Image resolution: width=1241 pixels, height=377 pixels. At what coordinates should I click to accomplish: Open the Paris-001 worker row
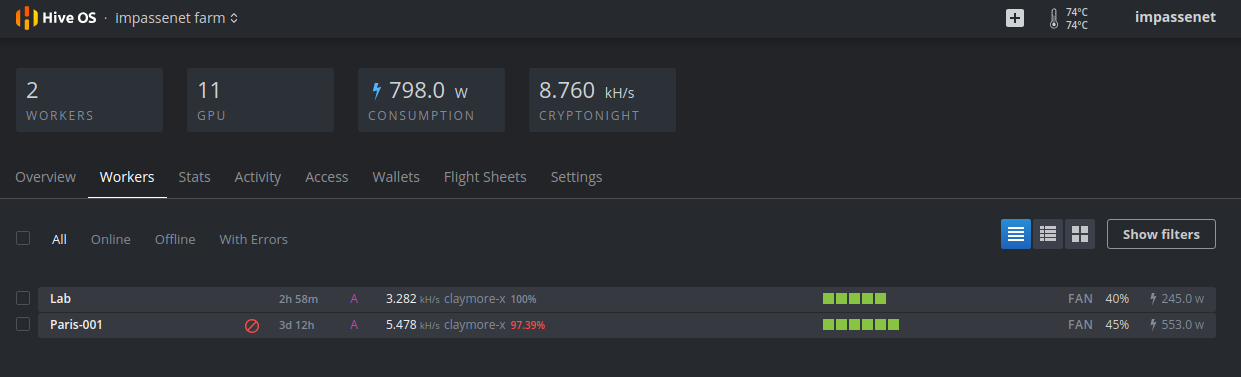pyautogui.click(x=627, y=325)
